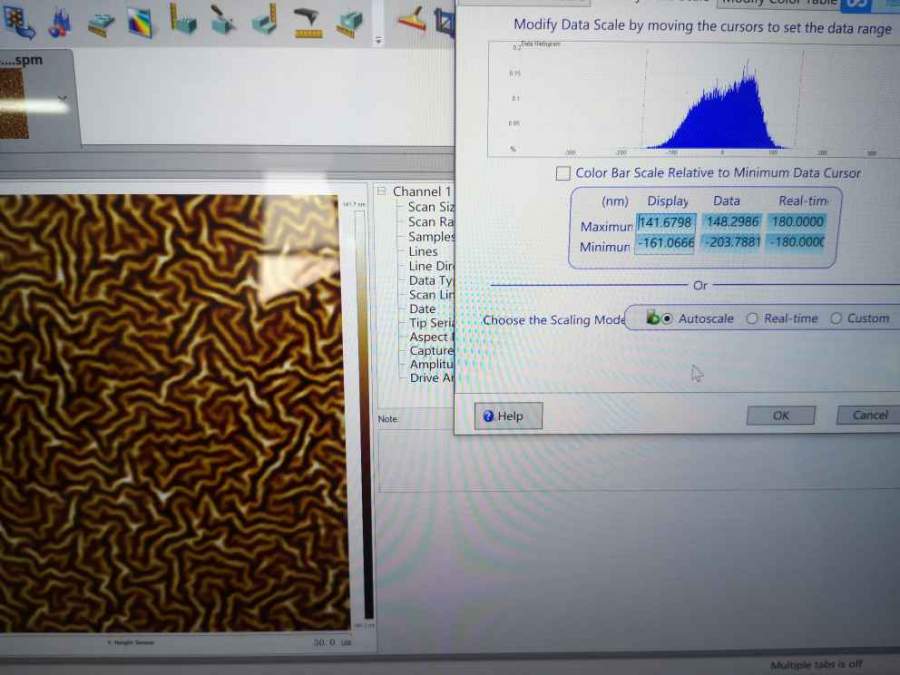Select the blue crop frame tool
Screen dimensions: 900x675
[445, 21]
